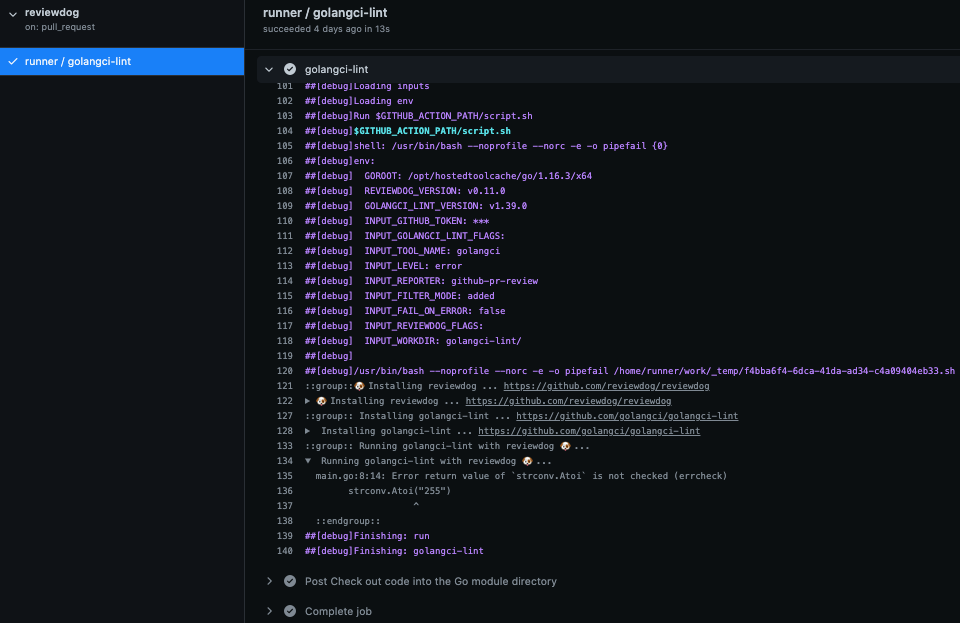
Task: Click the "INPUT_TOOL_NAME: golangci" line
Action: coord(432,251)
